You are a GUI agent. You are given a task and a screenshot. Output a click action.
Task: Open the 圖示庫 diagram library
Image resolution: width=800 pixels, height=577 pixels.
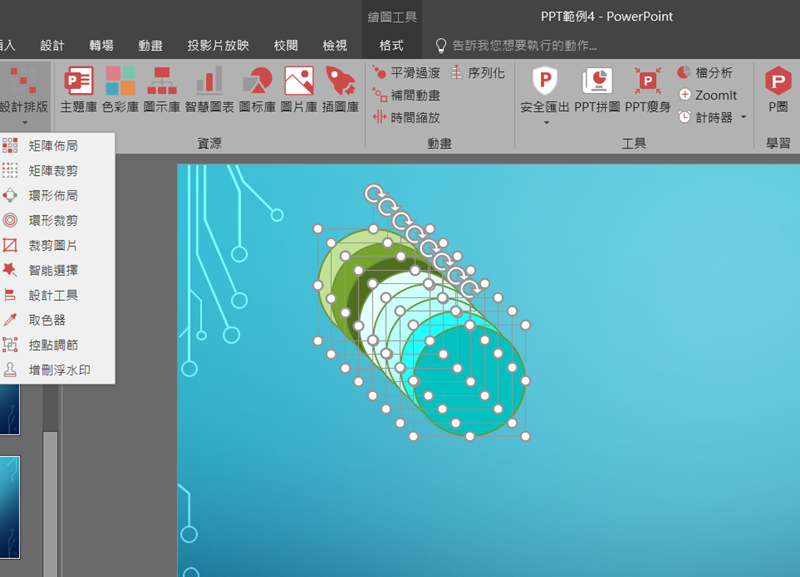tap(161, 89)
